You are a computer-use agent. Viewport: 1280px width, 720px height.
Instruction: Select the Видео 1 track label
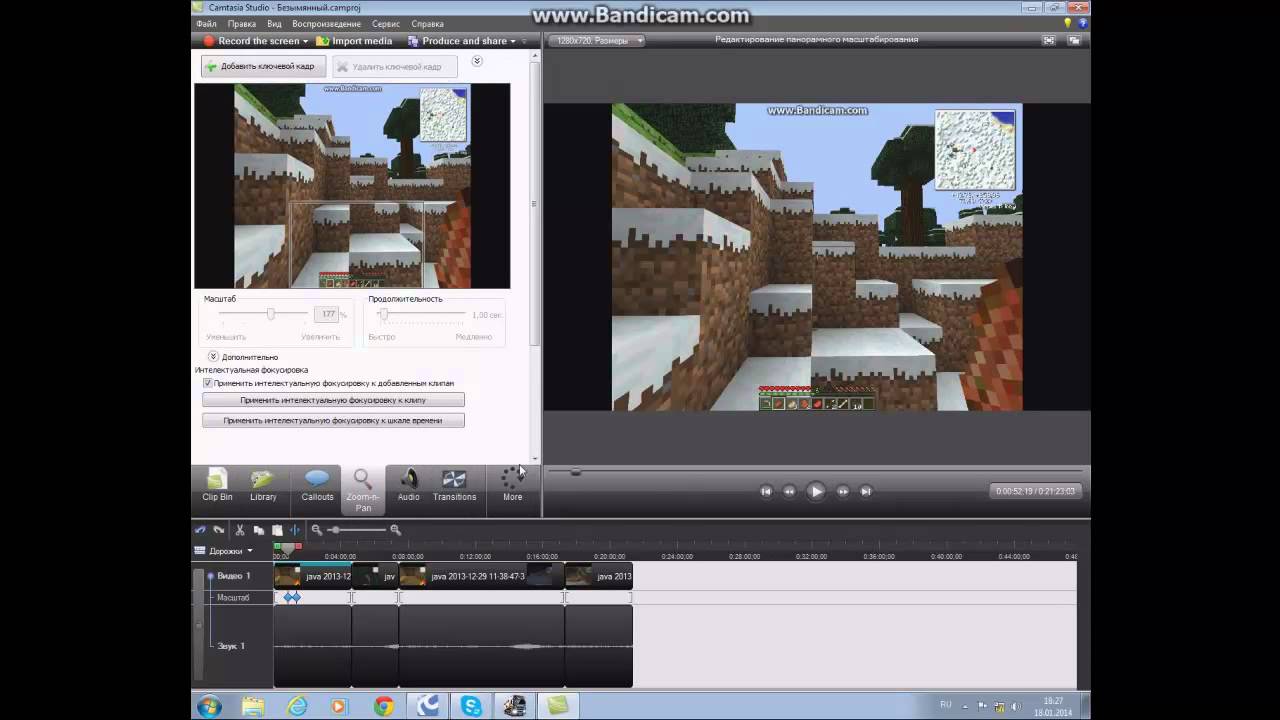click(x=233, y=576)
